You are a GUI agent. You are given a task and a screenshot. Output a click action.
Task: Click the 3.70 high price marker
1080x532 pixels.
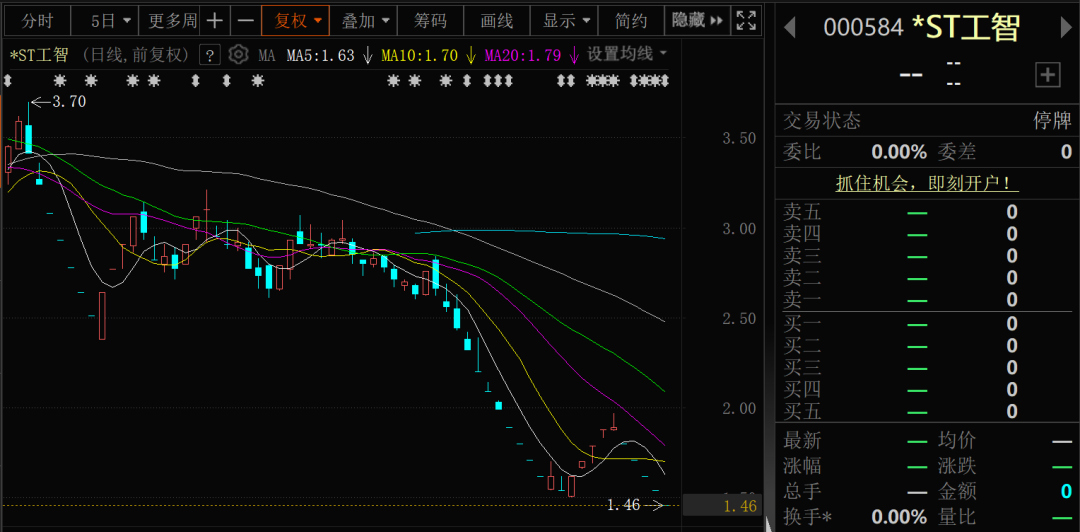click(68, 101)
